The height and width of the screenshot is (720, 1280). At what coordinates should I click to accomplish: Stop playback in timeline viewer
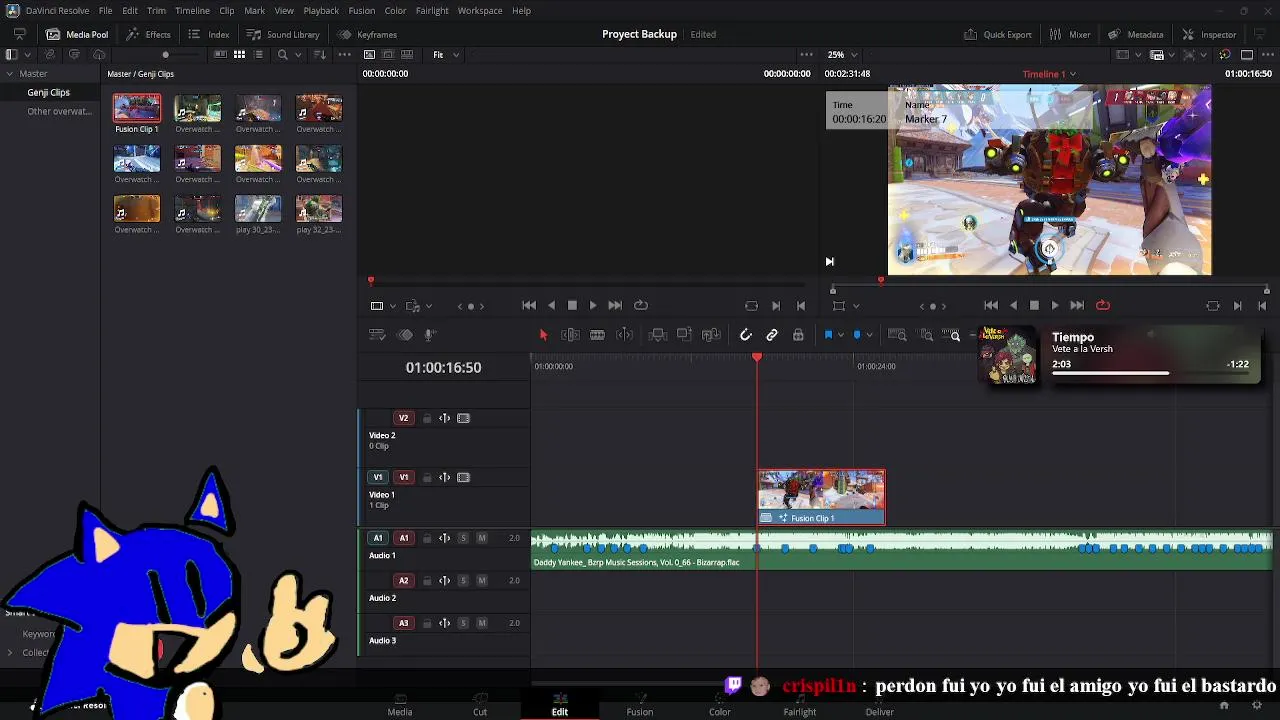[x=1034, y=306]
